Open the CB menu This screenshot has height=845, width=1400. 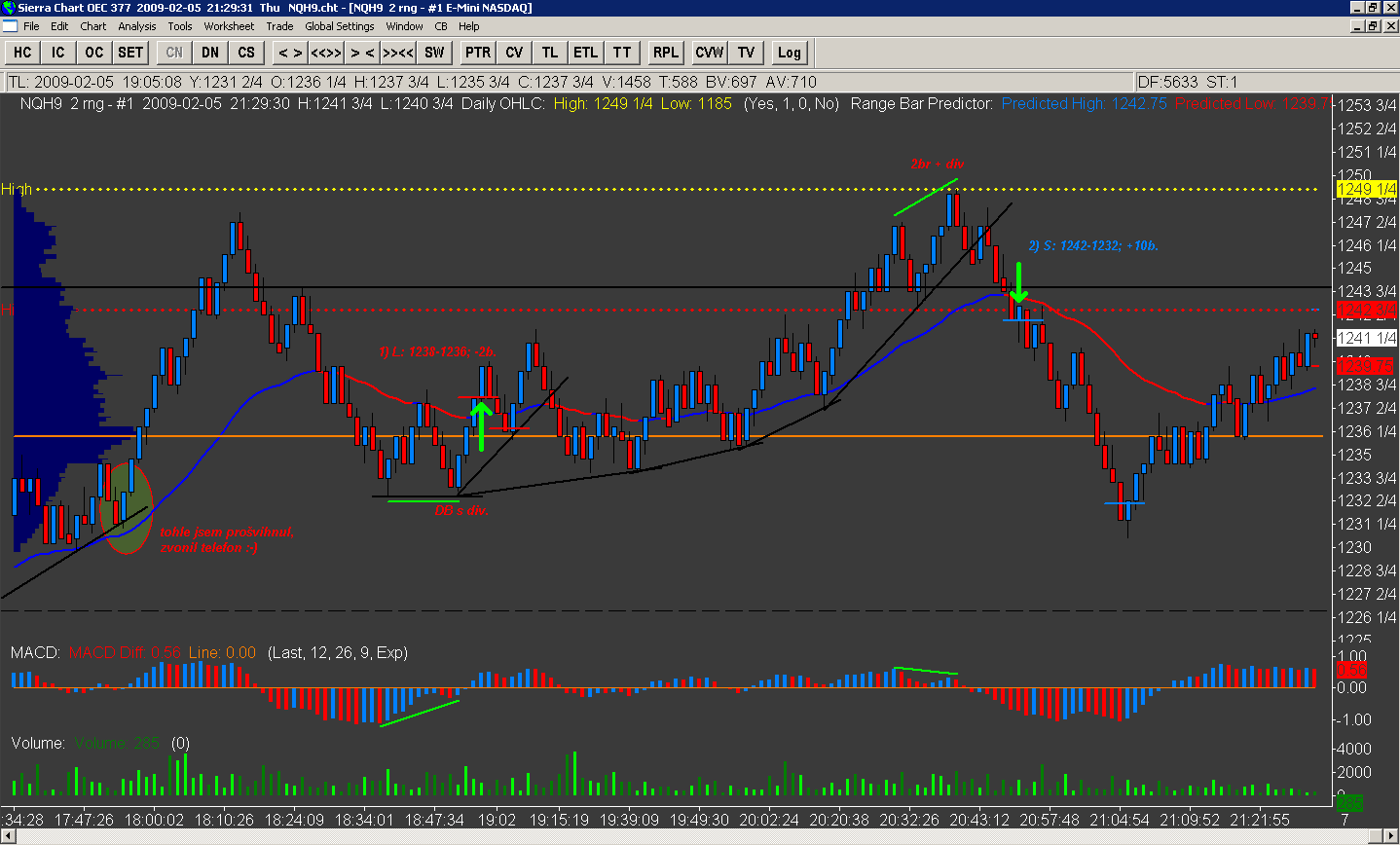pos(441,26)
